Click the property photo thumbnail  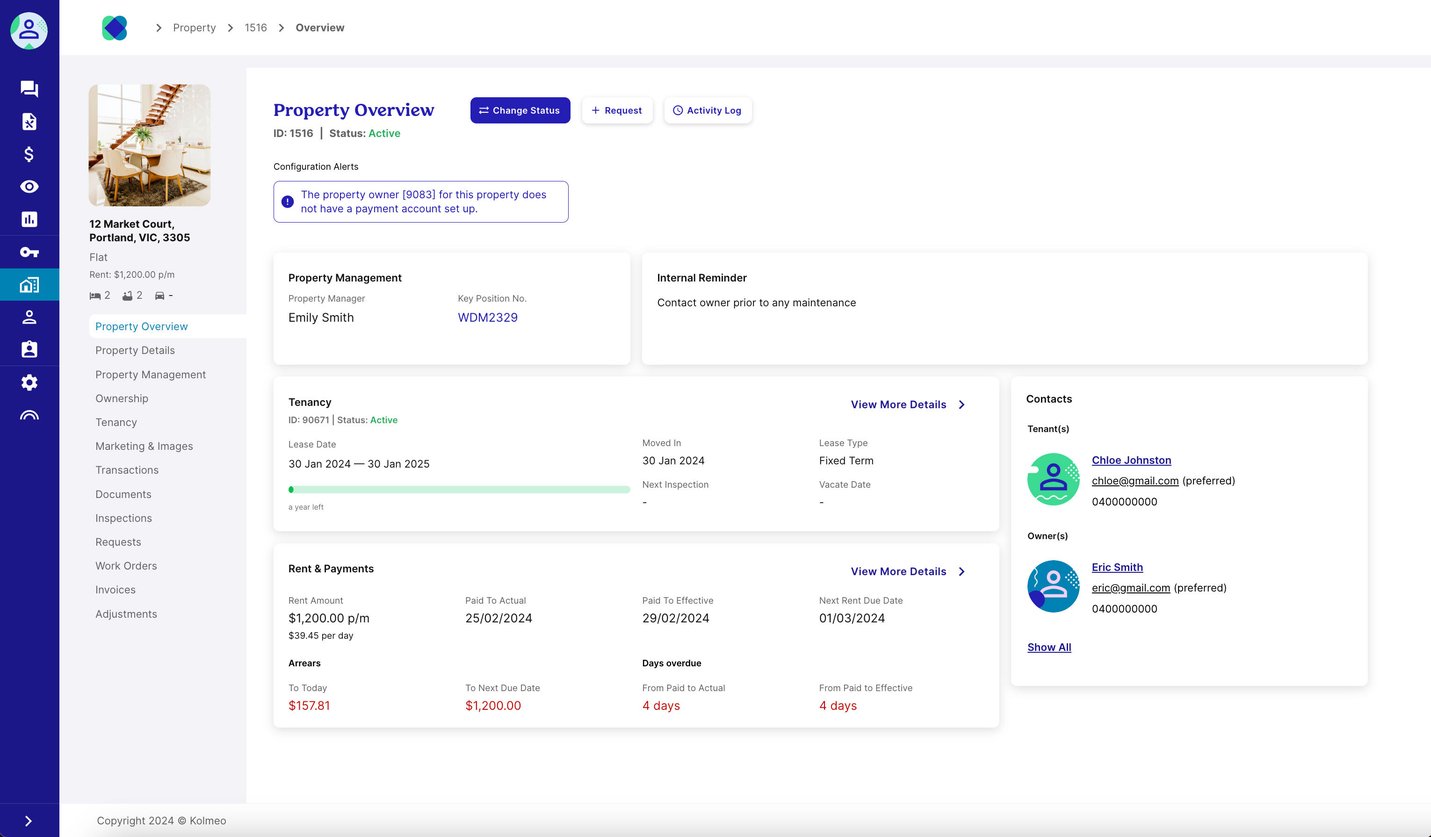point(150,145)
